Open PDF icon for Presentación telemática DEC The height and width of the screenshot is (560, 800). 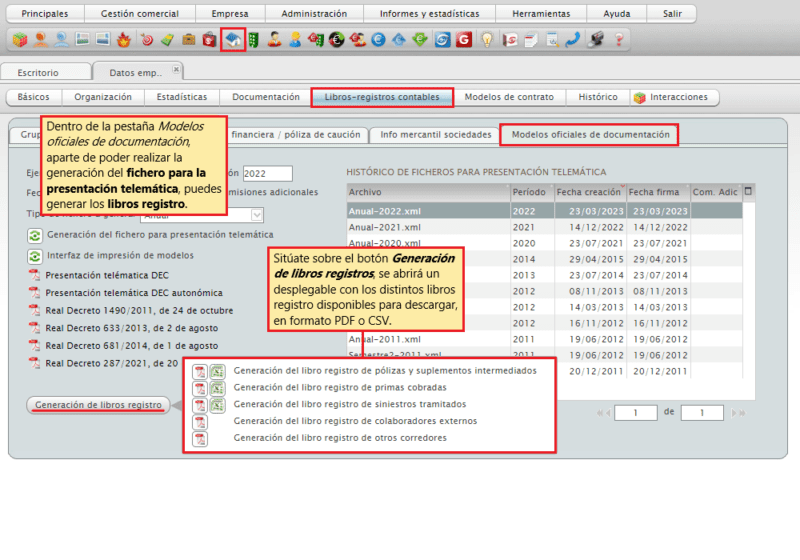point(34,275)
